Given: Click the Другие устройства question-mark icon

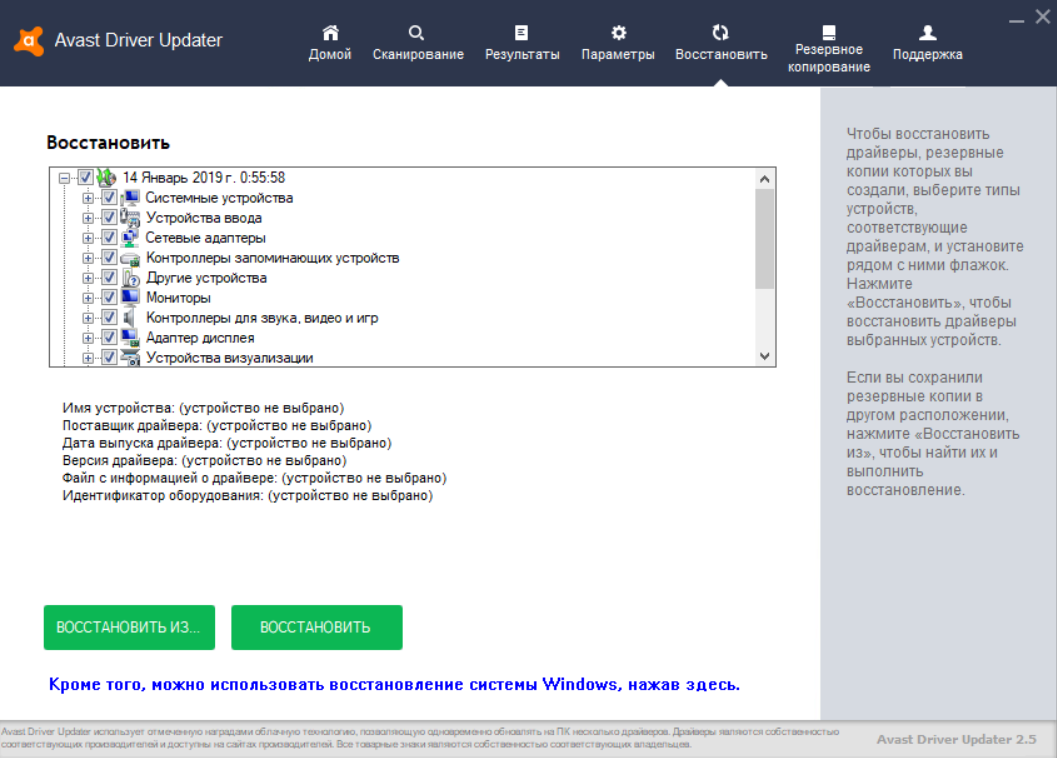Looking at the screenshot, I should (130, 278).
